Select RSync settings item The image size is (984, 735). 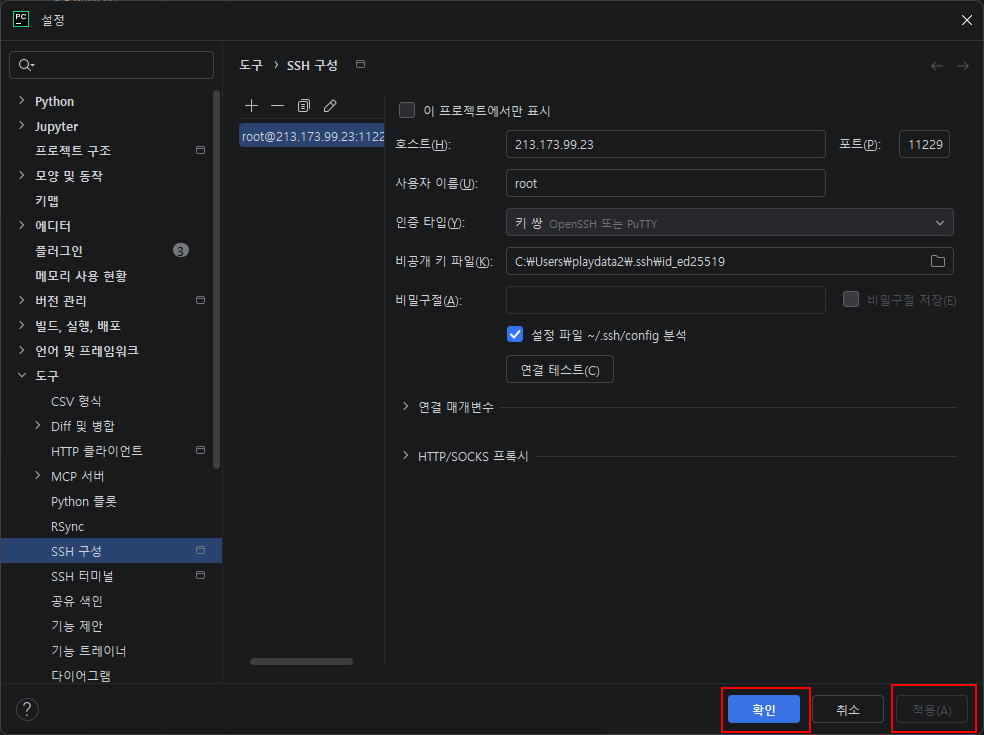coord(67,527)
